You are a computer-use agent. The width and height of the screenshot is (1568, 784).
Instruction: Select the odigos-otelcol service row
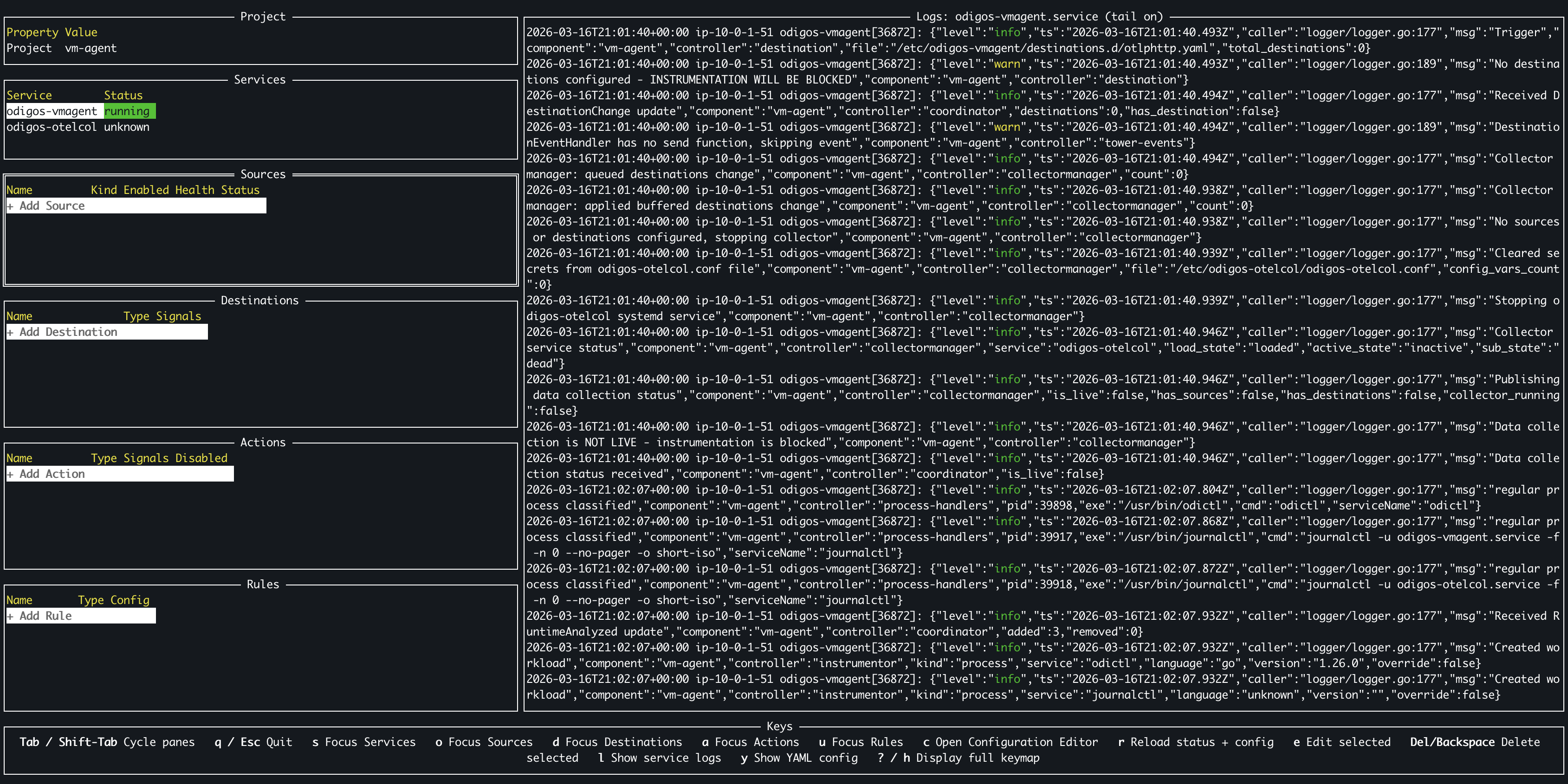(x=78, y=127)
